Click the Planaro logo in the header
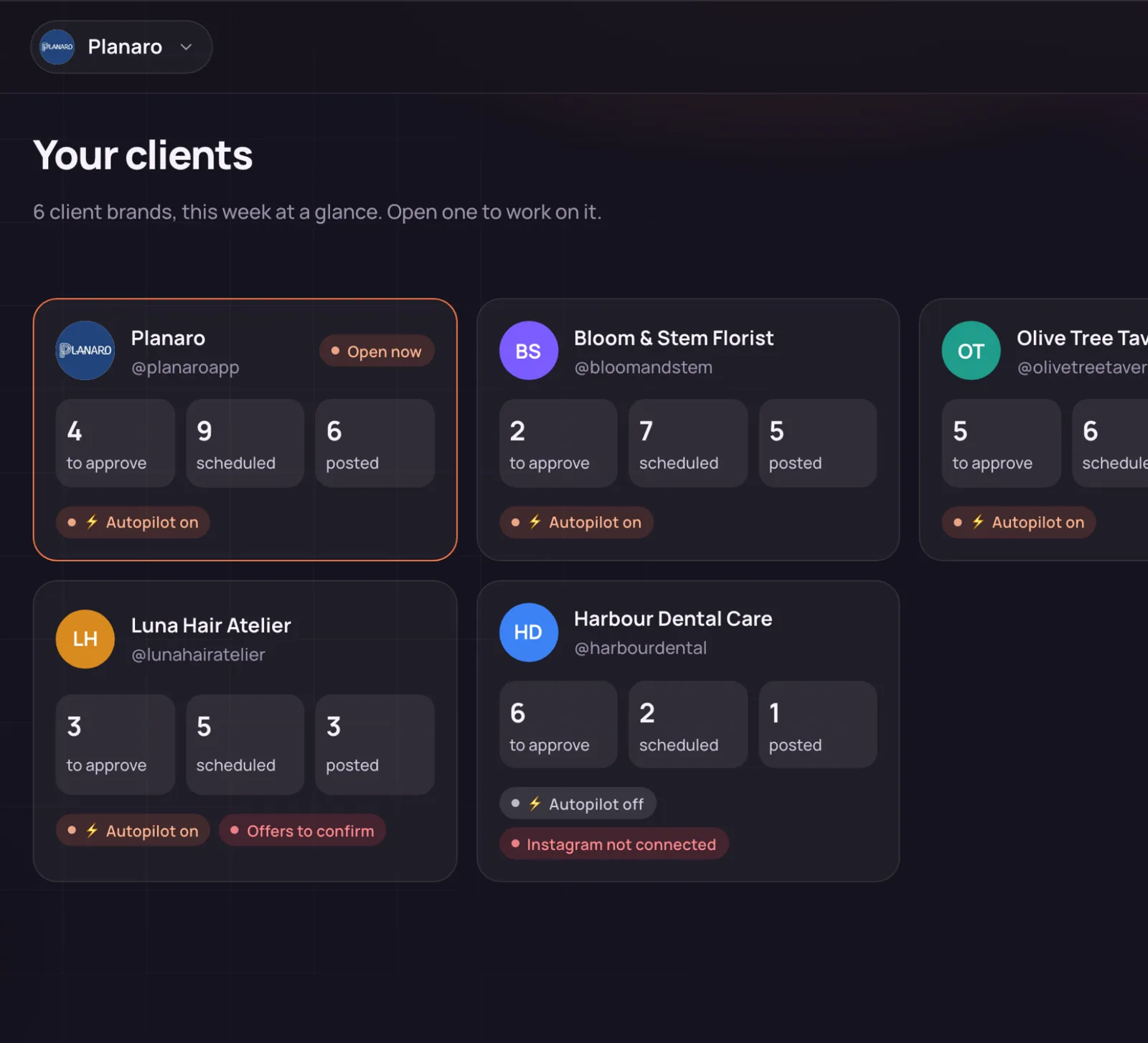Viewport: 1148px width, 1043px height. (57, 47)
